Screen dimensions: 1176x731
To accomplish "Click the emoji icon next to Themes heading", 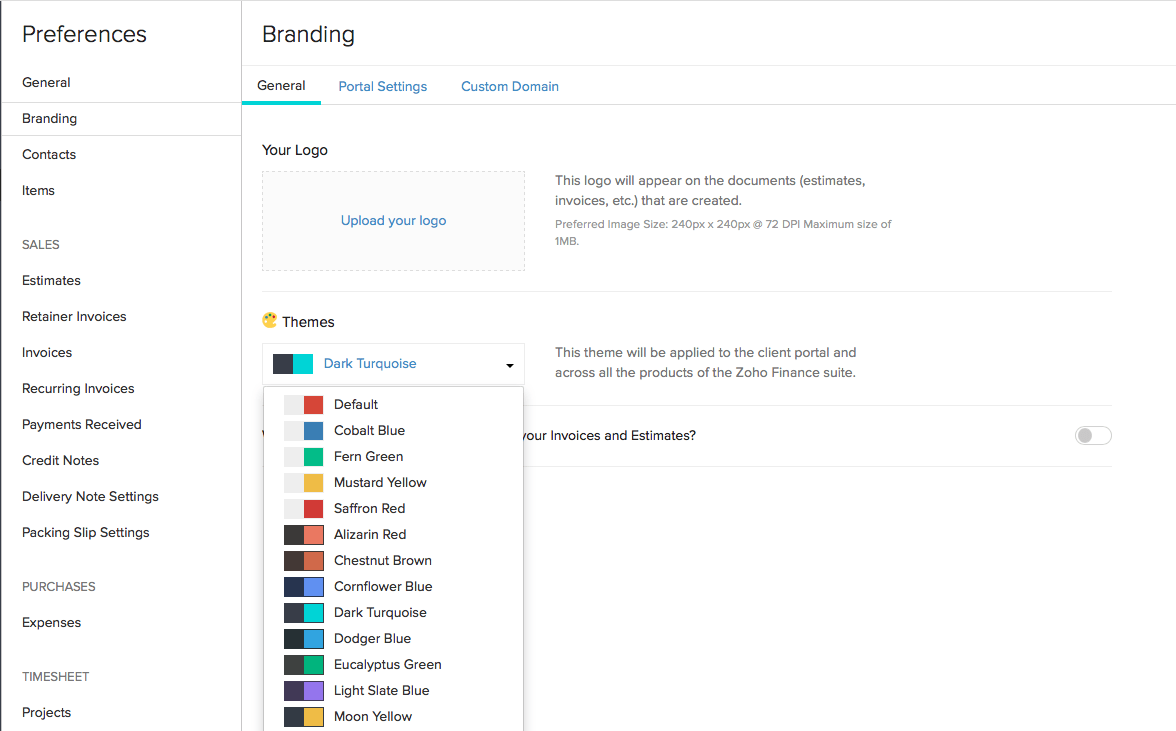I will pos(268,320).
